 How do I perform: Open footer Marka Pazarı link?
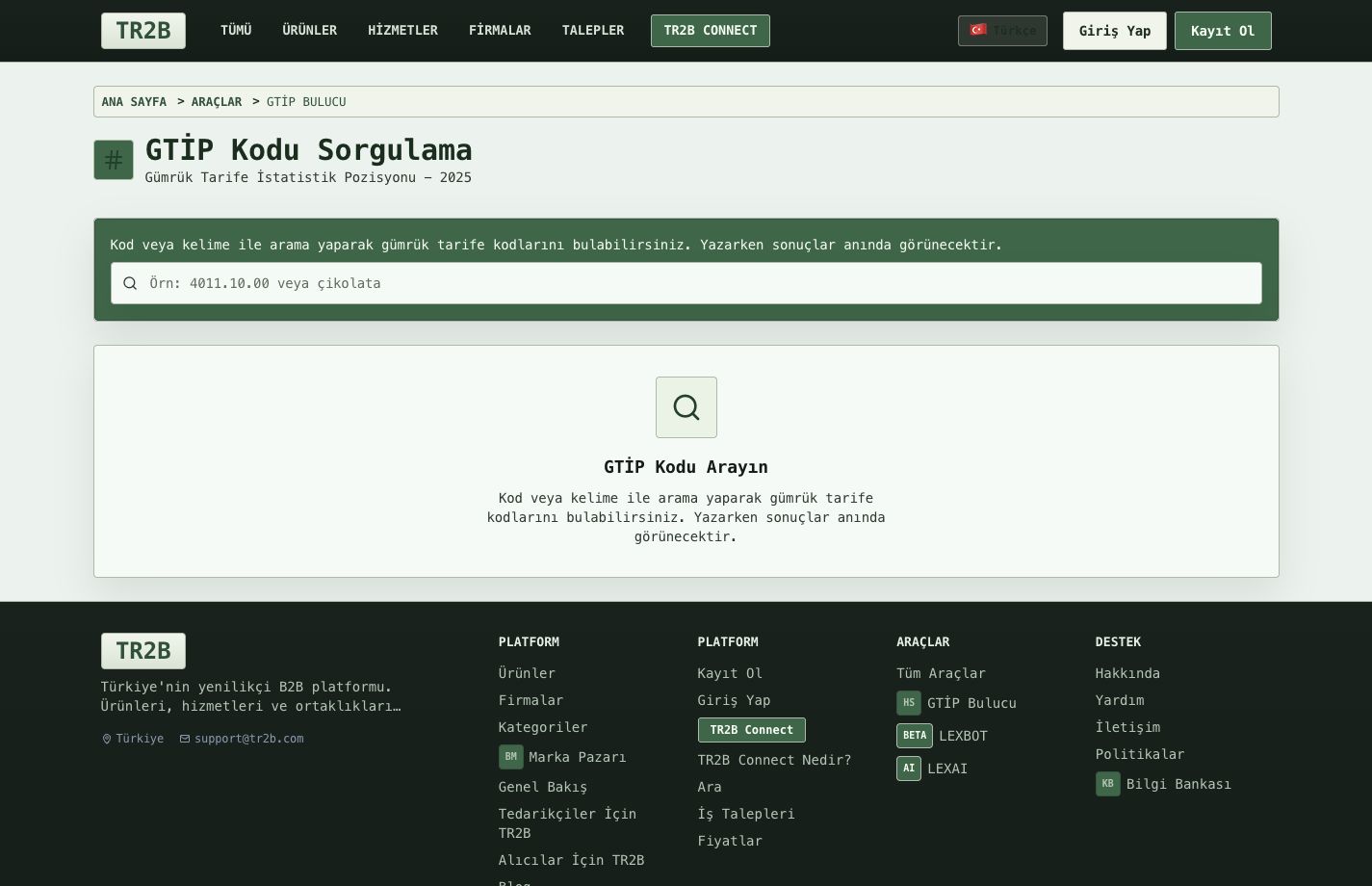click(x=578, y=757)
